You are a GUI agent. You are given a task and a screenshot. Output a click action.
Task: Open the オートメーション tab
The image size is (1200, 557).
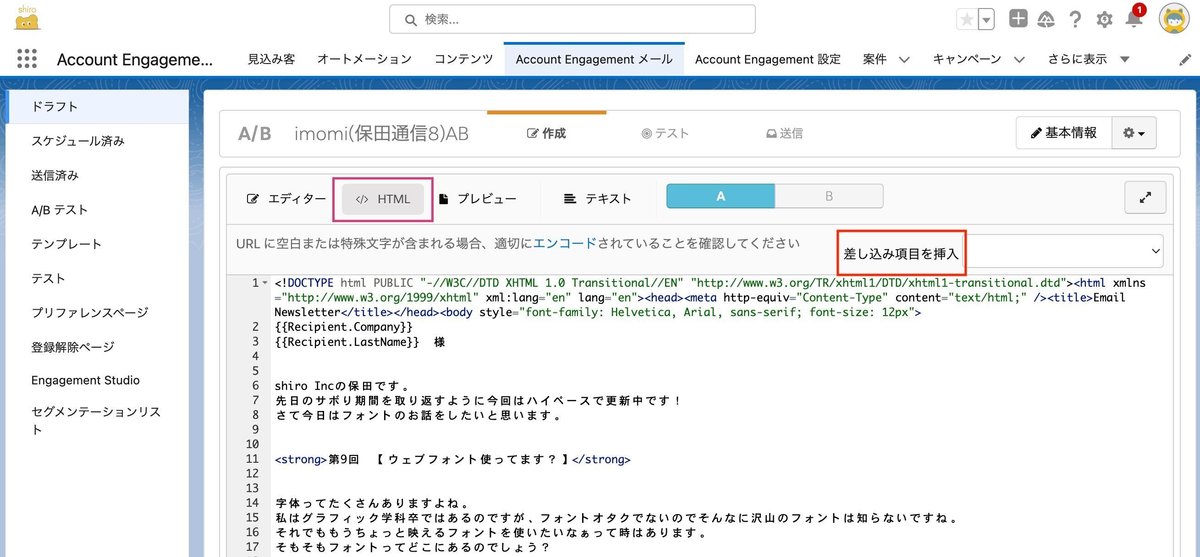(x=364, y=59)
